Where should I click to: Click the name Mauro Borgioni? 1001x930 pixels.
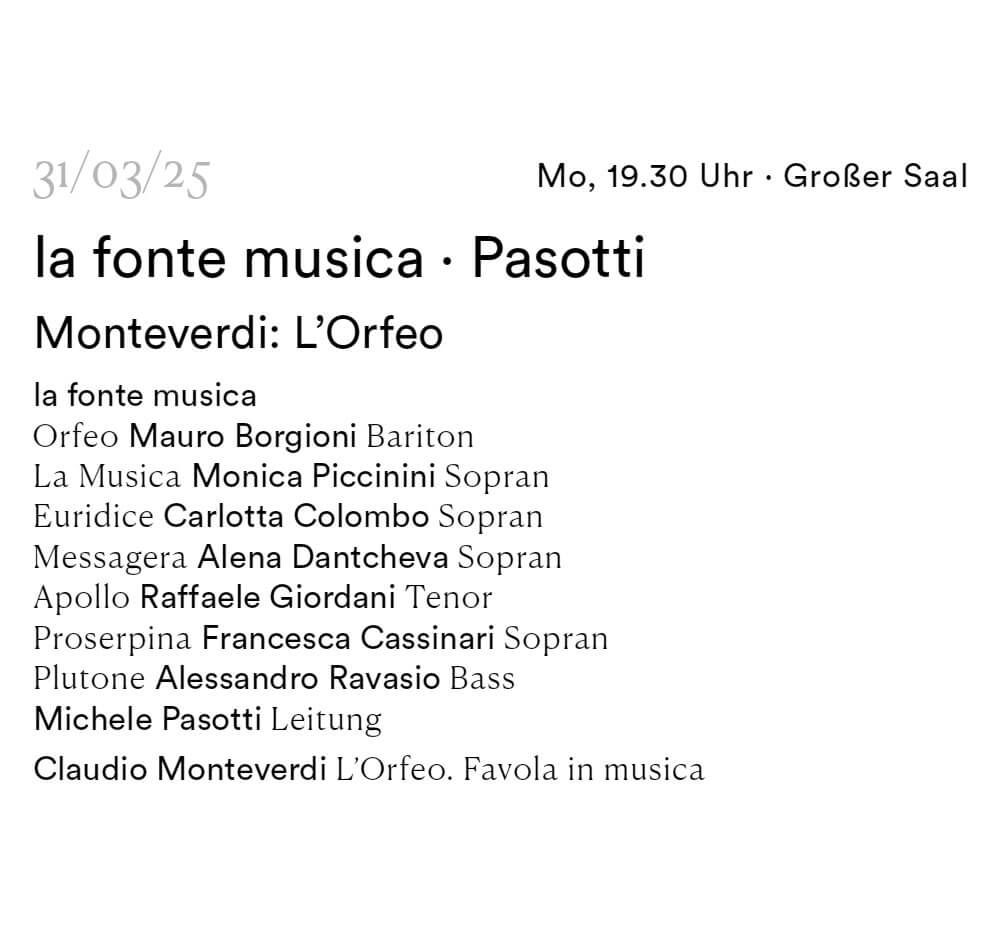243,437
